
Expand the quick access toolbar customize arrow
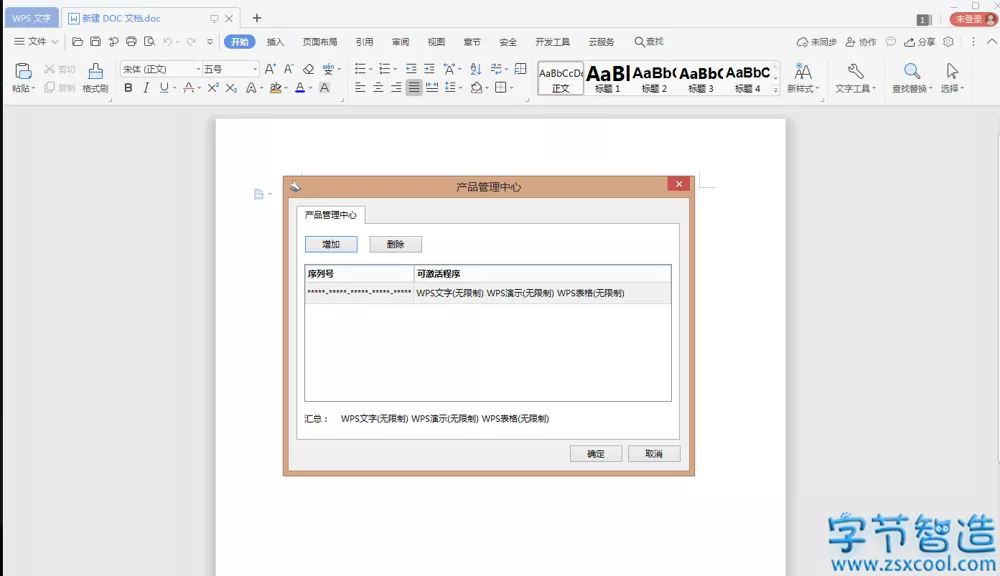tap(210, 41)
